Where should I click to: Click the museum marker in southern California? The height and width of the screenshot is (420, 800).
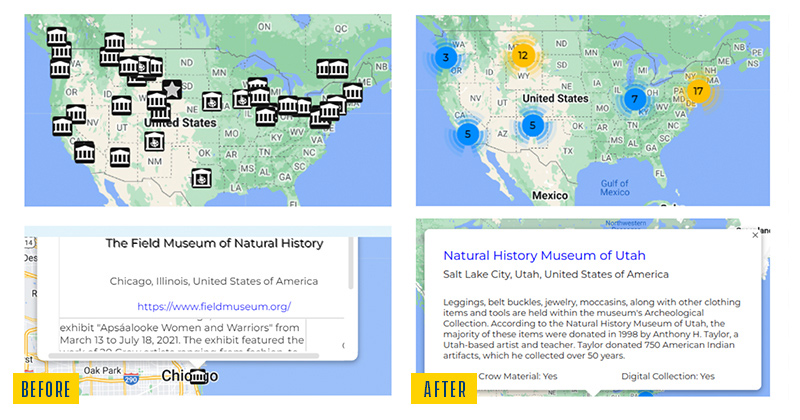pyautogui.click(x=84, y=152)
